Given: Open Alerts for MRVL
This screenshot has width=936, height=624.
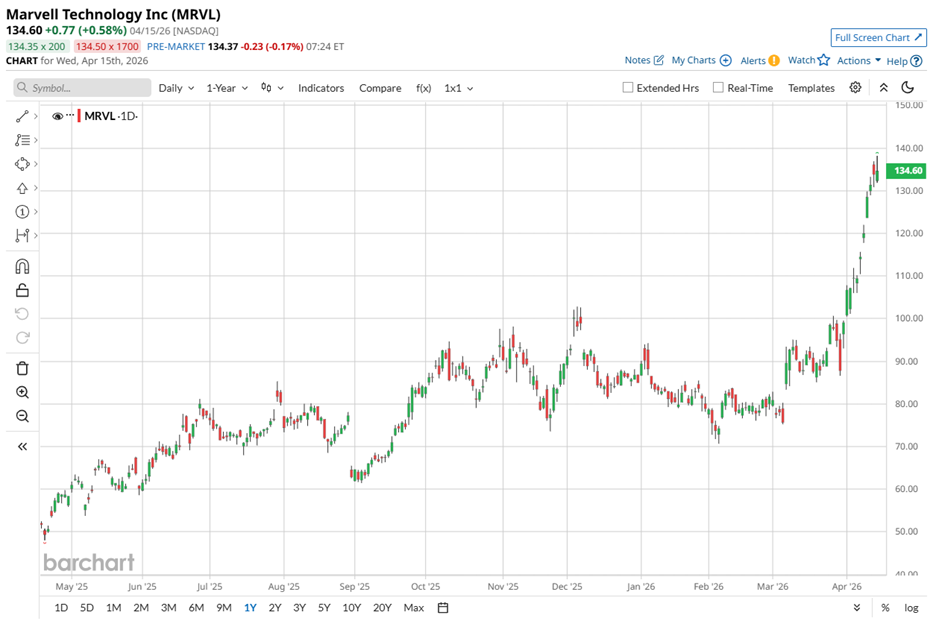Looking at the screenshot, I should tap(759, 60).
